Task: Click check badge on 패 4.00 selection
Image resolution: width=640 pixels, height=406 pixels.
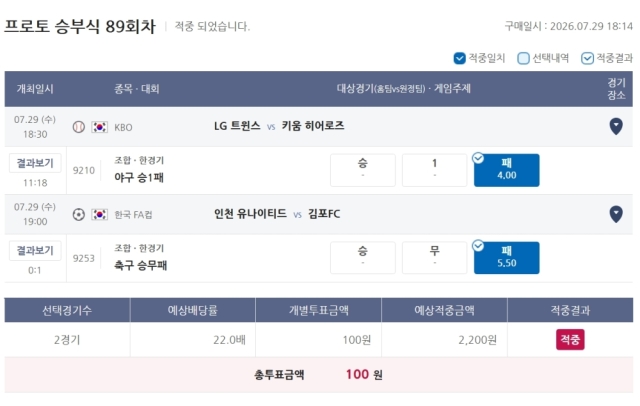Action: click(478, 158)
